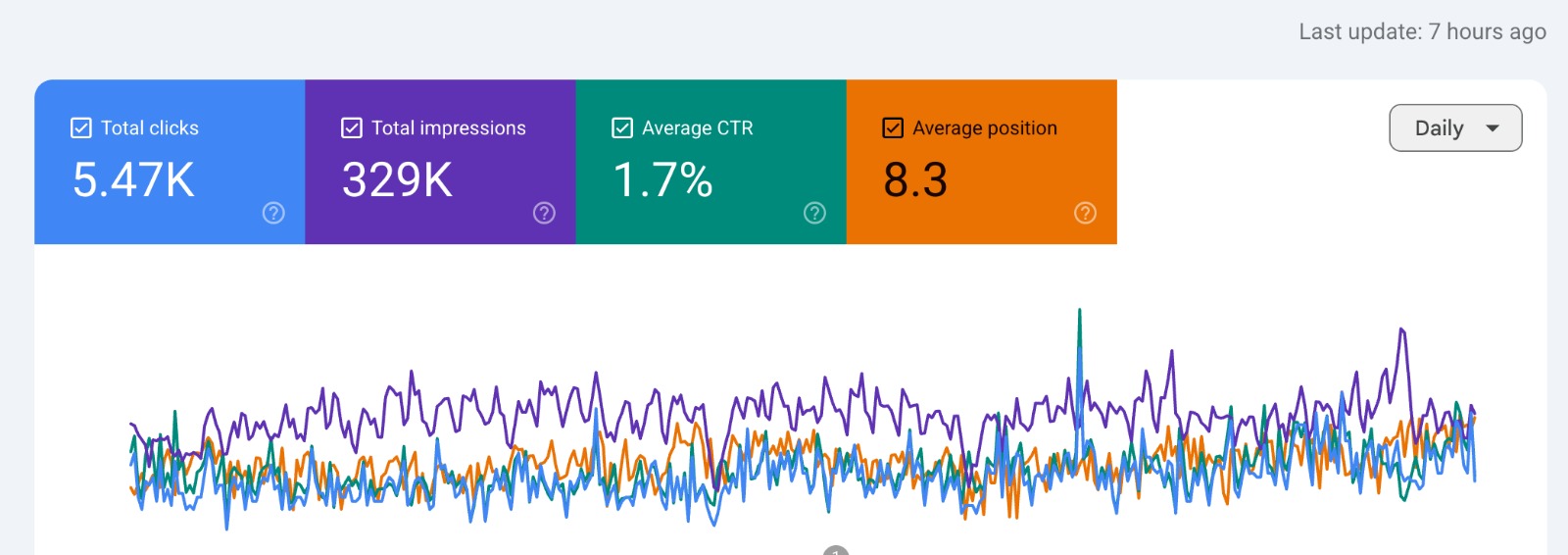Click the 5.47K total clicks value
The width and height of the screenshot is (1568, 555).
coord(133,180)
